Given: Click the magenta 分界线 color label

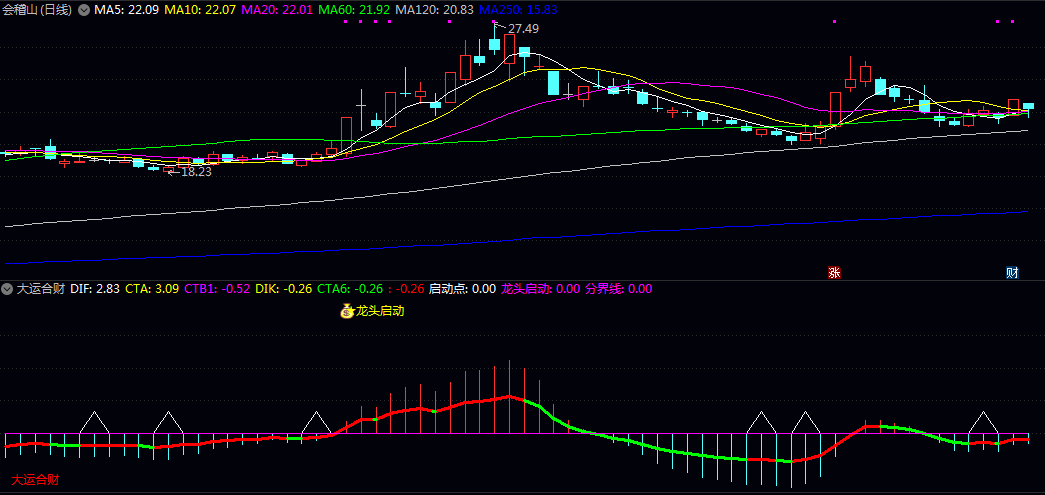Looking at the screenshot, I should pyautogui.click(x=618, y=289).
